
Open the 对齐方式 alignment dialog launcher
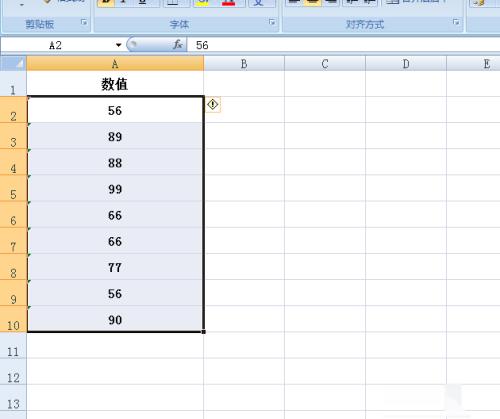pyautogui.click(x=456, y=23)
